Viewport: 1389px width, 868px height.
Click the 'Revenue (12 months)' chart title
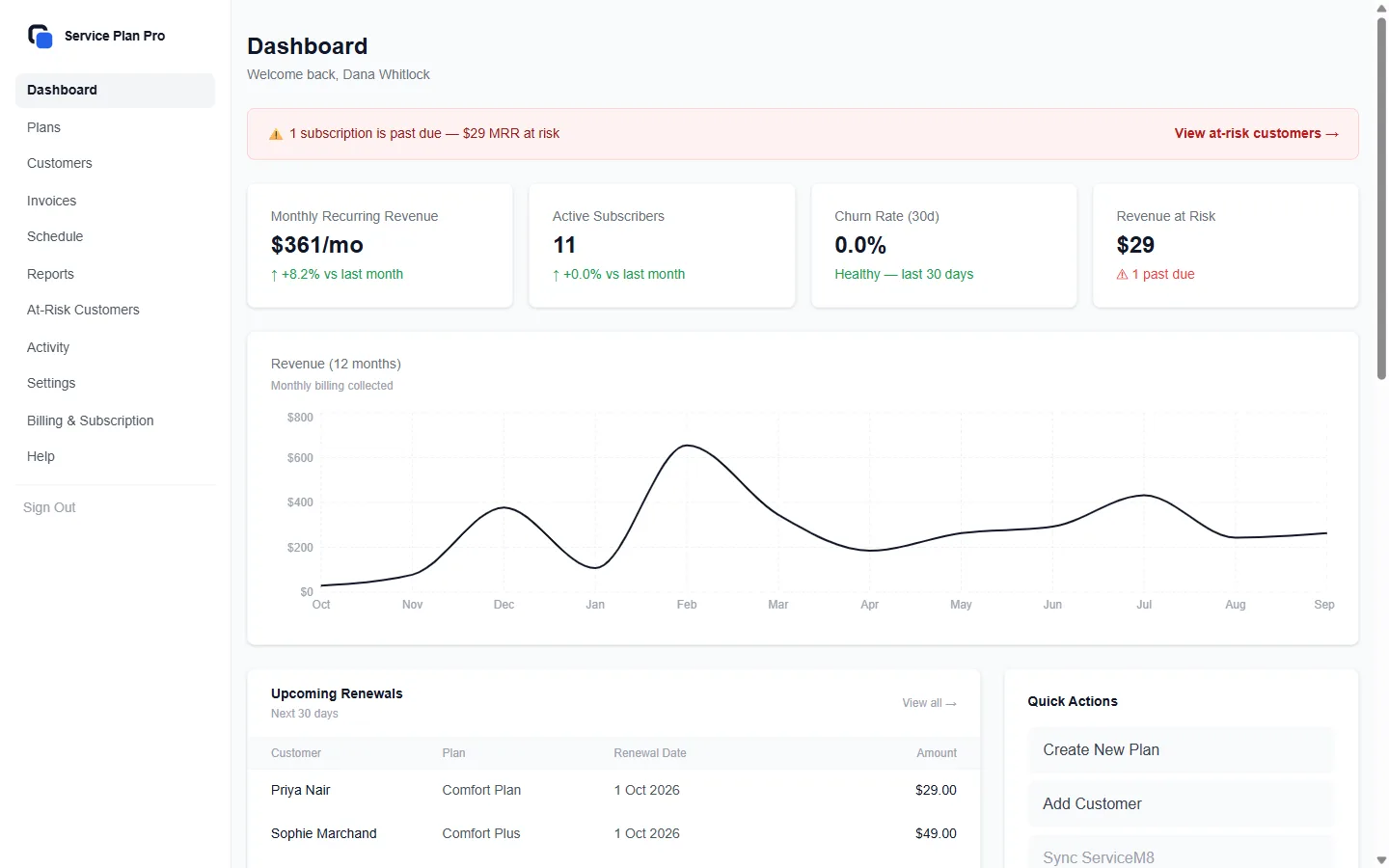click(336, 364)
